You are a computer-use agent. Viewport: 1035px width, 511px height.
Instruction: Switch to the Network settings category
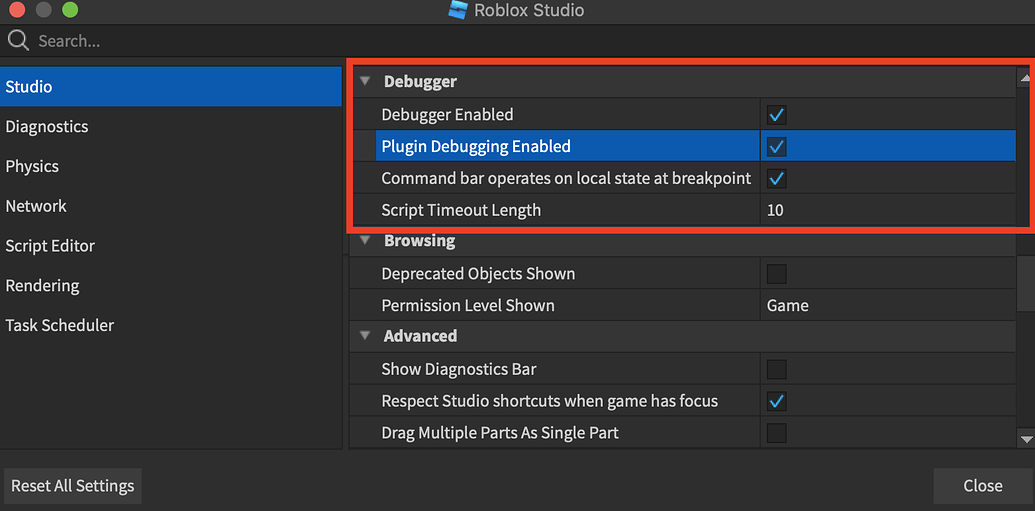point(171,206)
